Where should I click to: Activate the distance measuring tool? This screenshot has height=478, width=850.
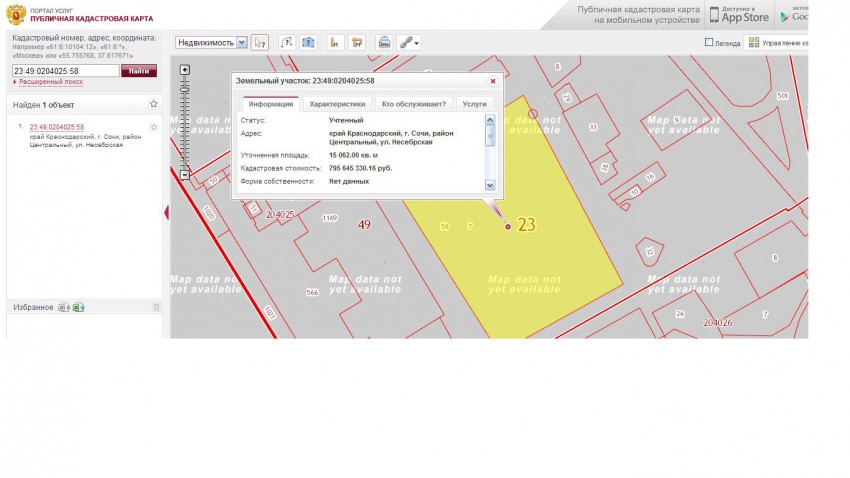click(x=286, y=42)
